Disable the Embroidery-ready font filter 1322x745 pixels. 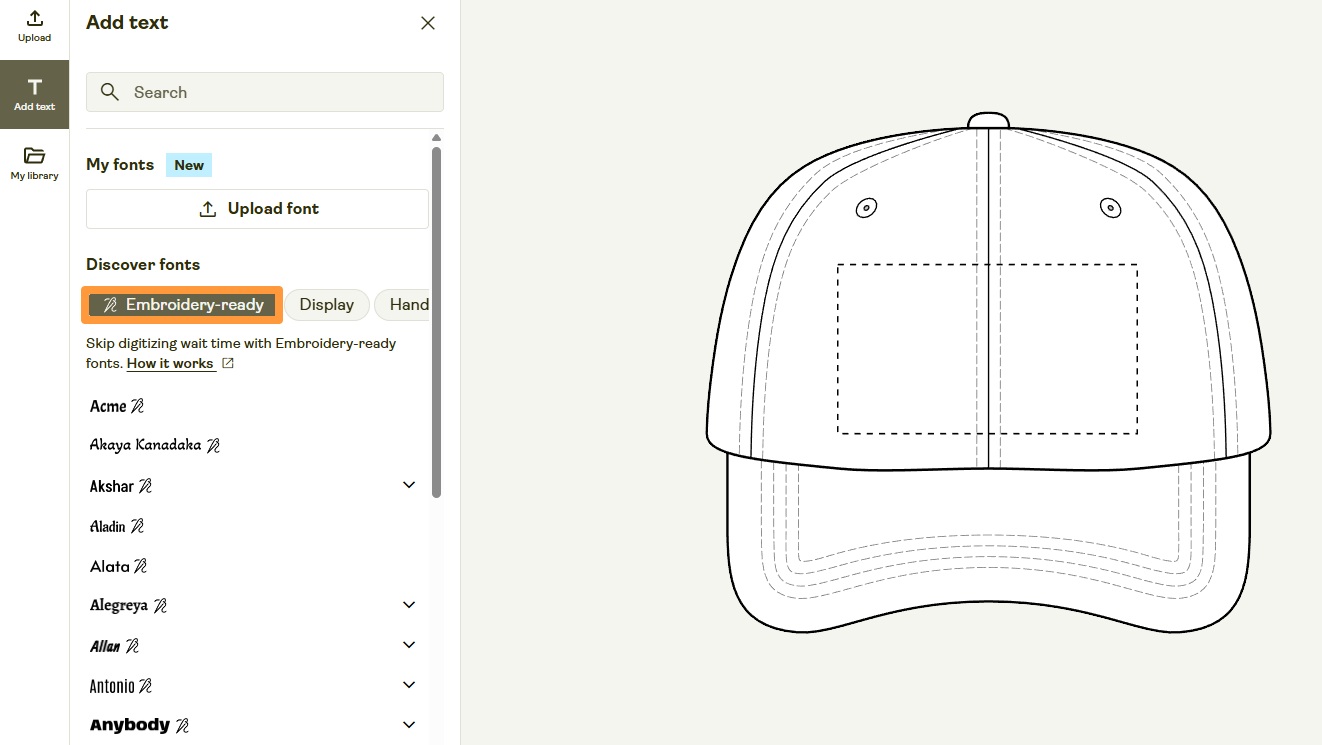click(x=181, y=304)
